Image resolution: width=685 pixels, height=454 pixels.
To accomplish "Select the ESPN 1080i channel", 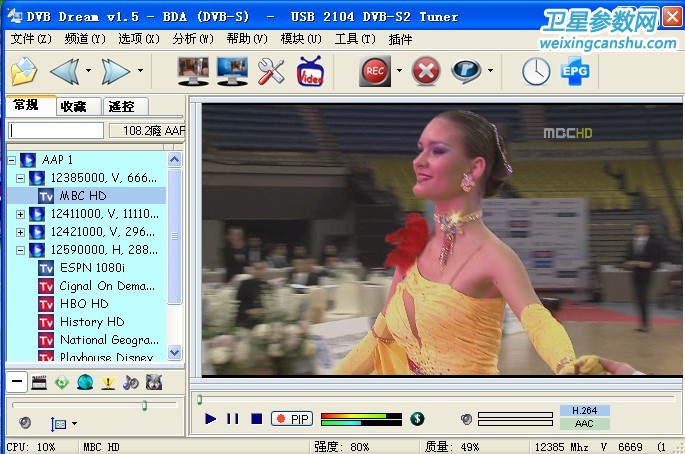I will [x=92, y=268].
